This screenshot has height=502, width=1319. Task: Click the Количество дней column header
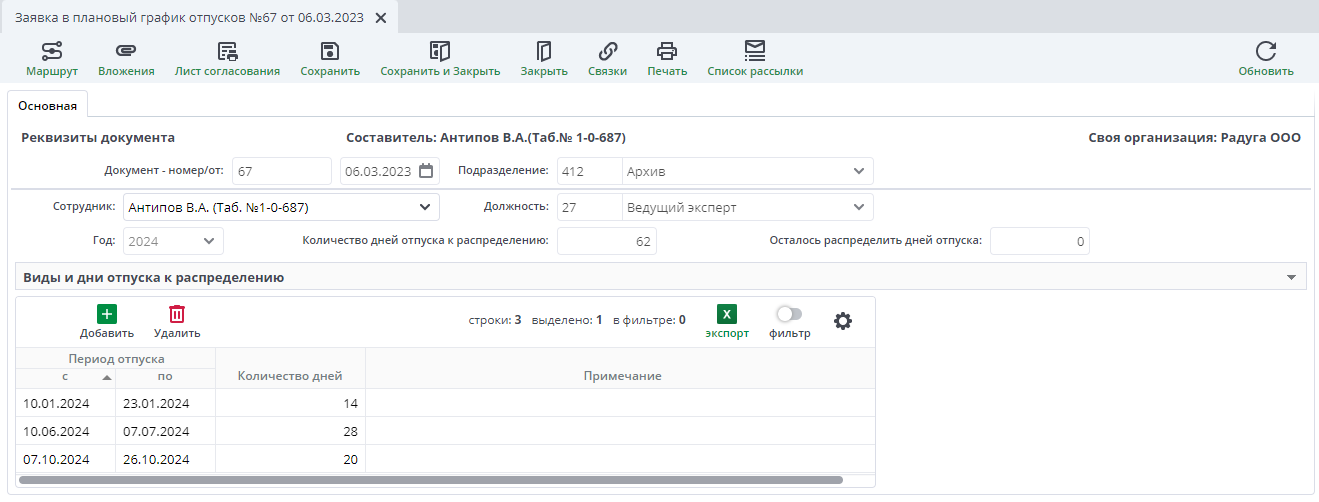pos(290,376)
